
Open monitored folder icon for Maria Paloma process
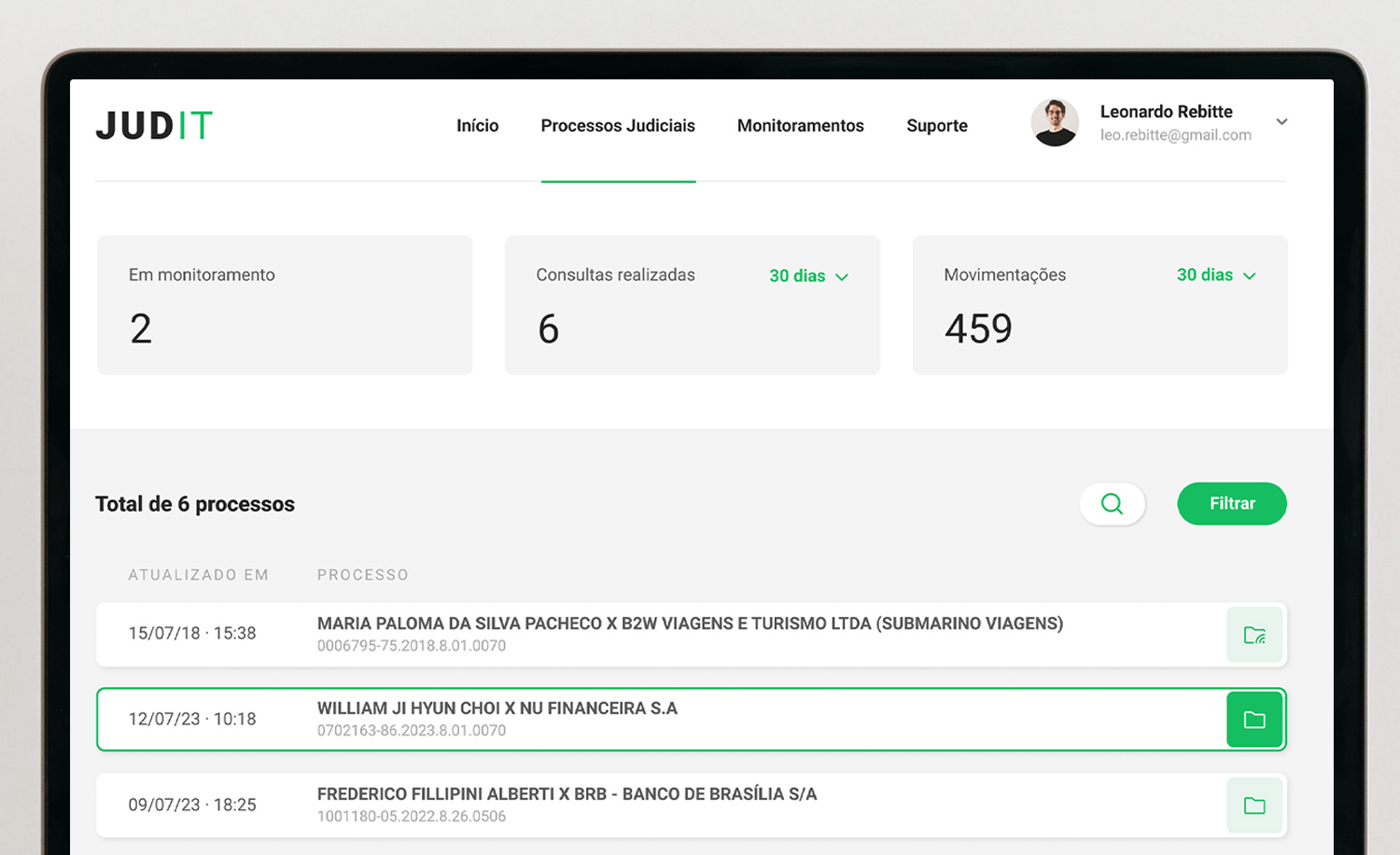point(1254,636)
